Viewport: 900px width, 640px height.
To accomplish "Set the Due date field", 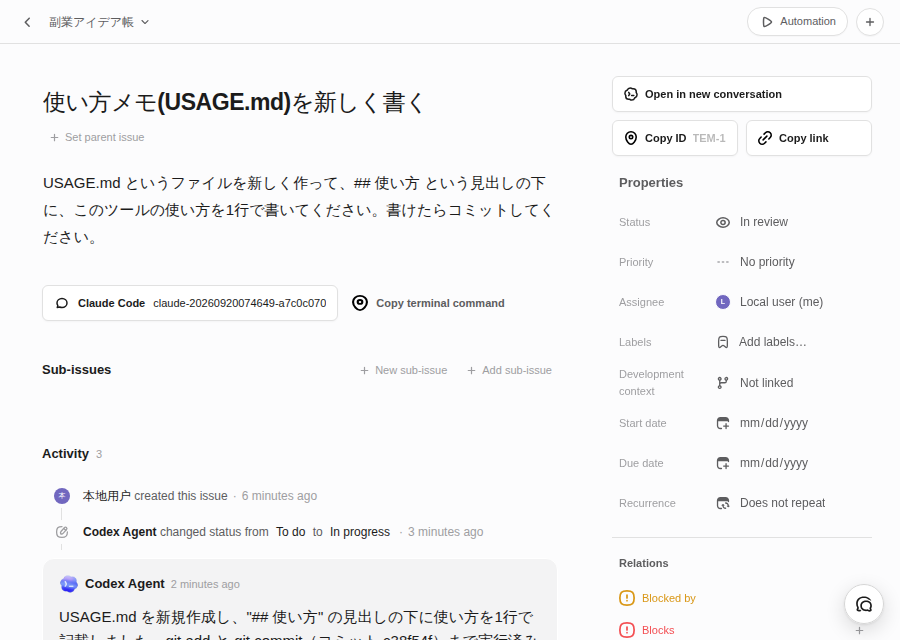I will coord(762,463).
